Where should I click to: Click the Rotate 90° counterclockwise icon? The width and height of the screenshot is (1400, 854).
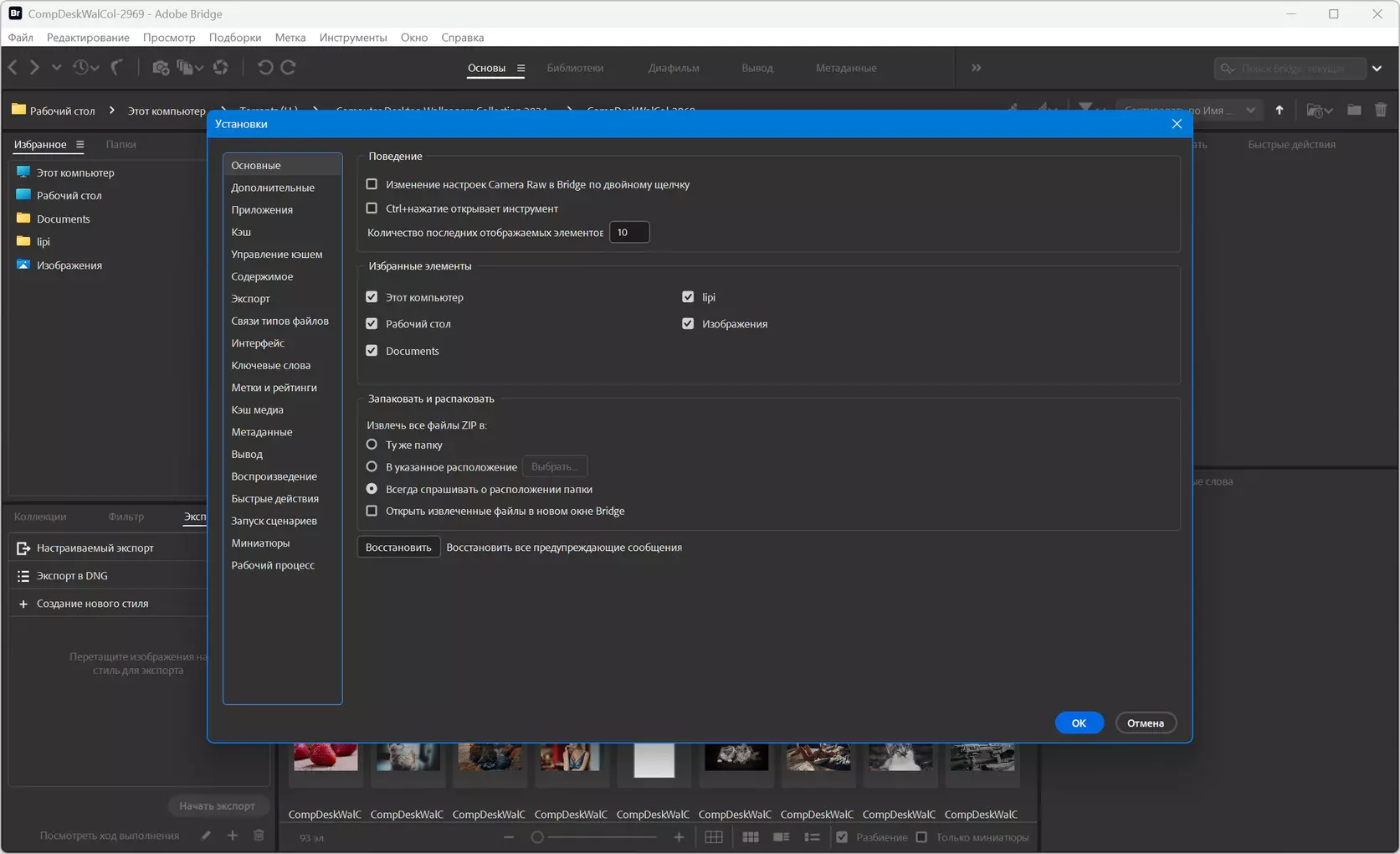point(264,68)
